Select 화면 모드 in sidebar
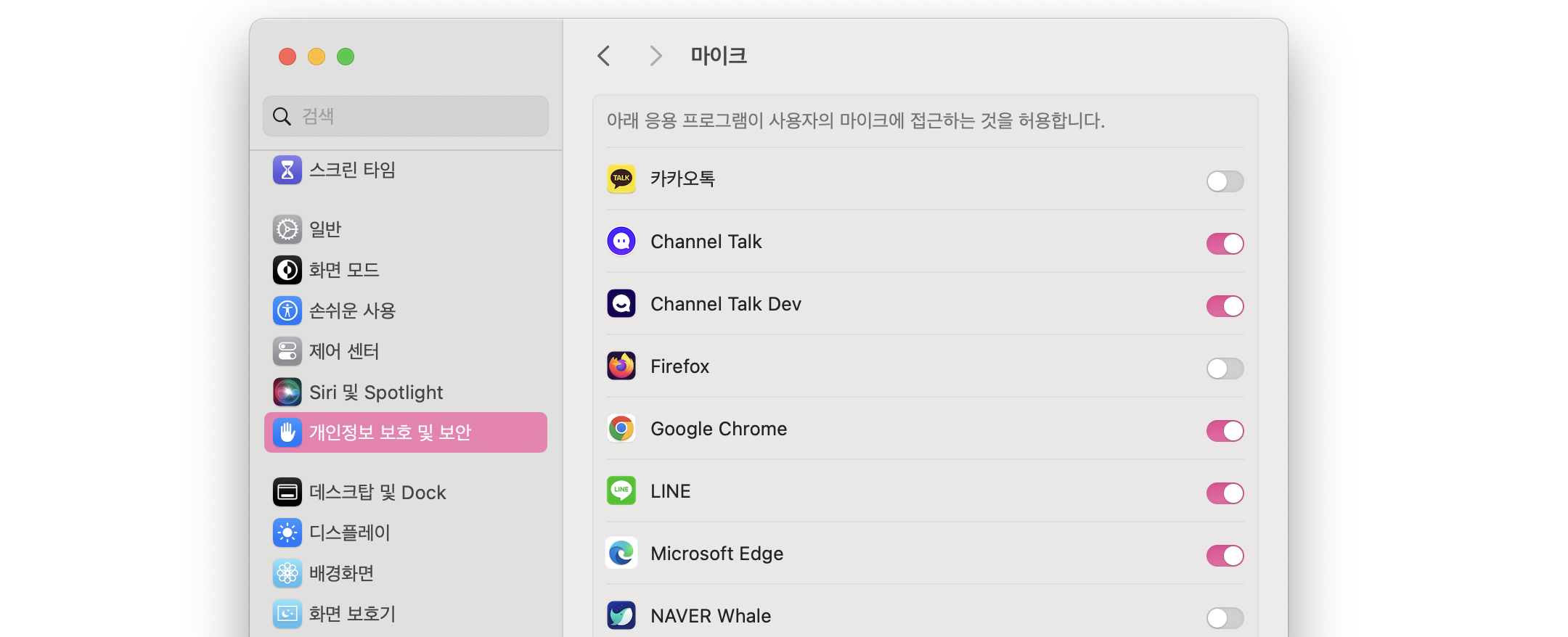 [x=406, y=270]
